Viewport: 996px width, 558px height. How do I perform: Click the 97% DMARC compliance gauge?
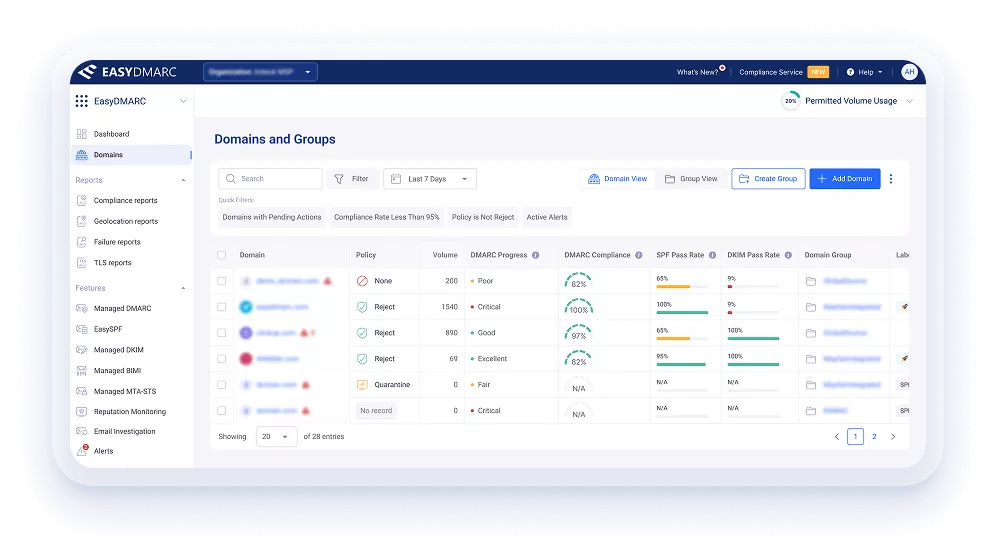coord(579,333)
